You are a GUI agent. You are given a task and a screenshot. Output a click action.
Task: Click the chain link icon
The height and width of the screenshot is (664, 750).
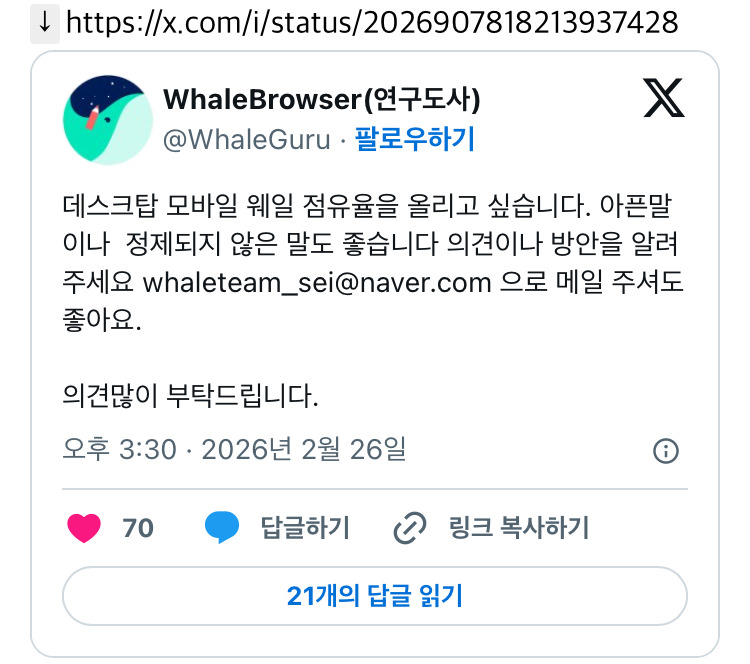(410, 528)
